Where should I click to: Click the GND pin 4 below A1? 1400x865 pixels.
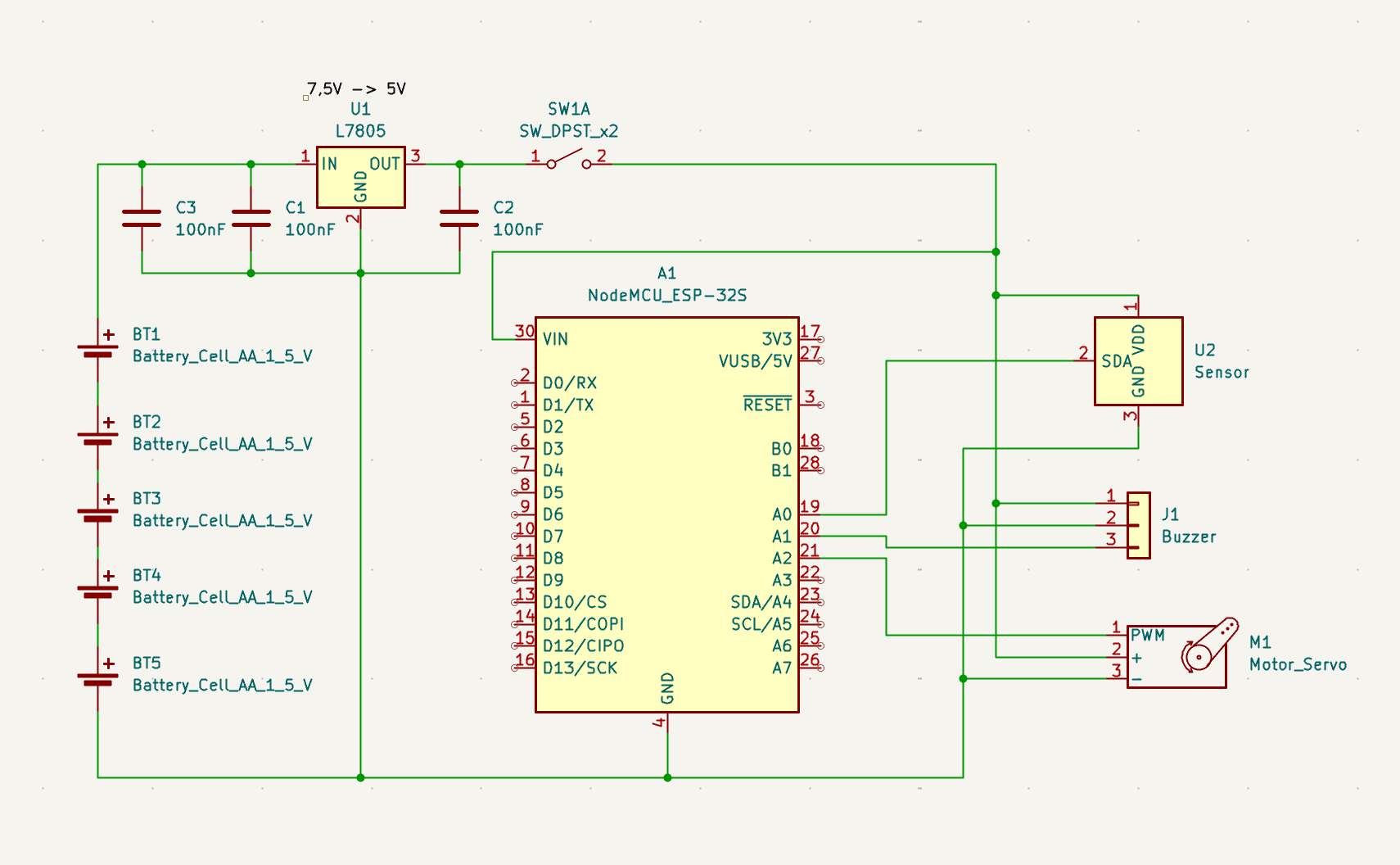[666, 723]
